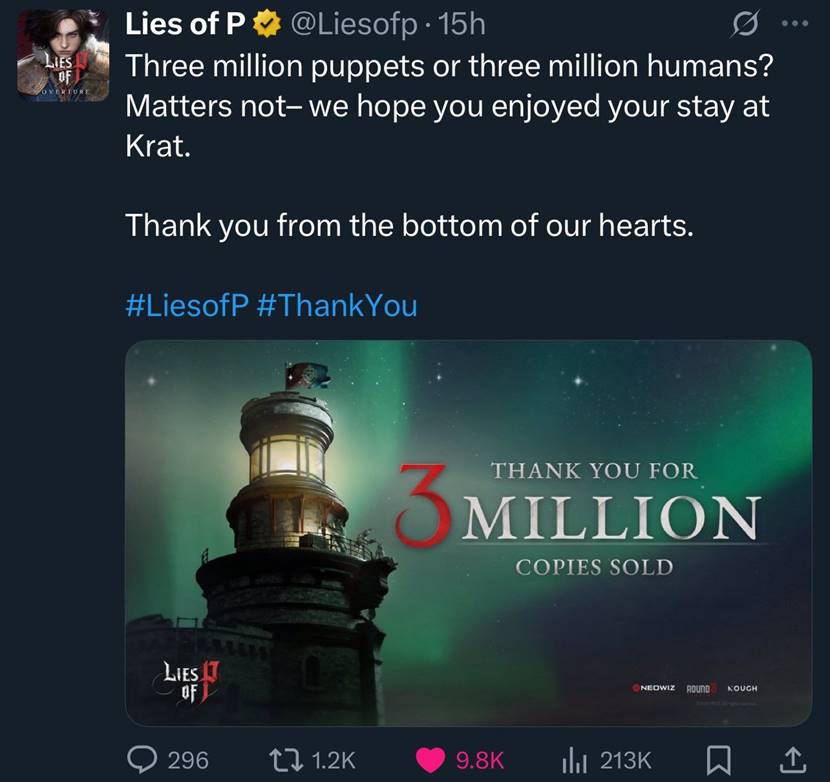
Task: Click the 1.2K reposts count
Action: pyautogui.click(x=333, y=760)
